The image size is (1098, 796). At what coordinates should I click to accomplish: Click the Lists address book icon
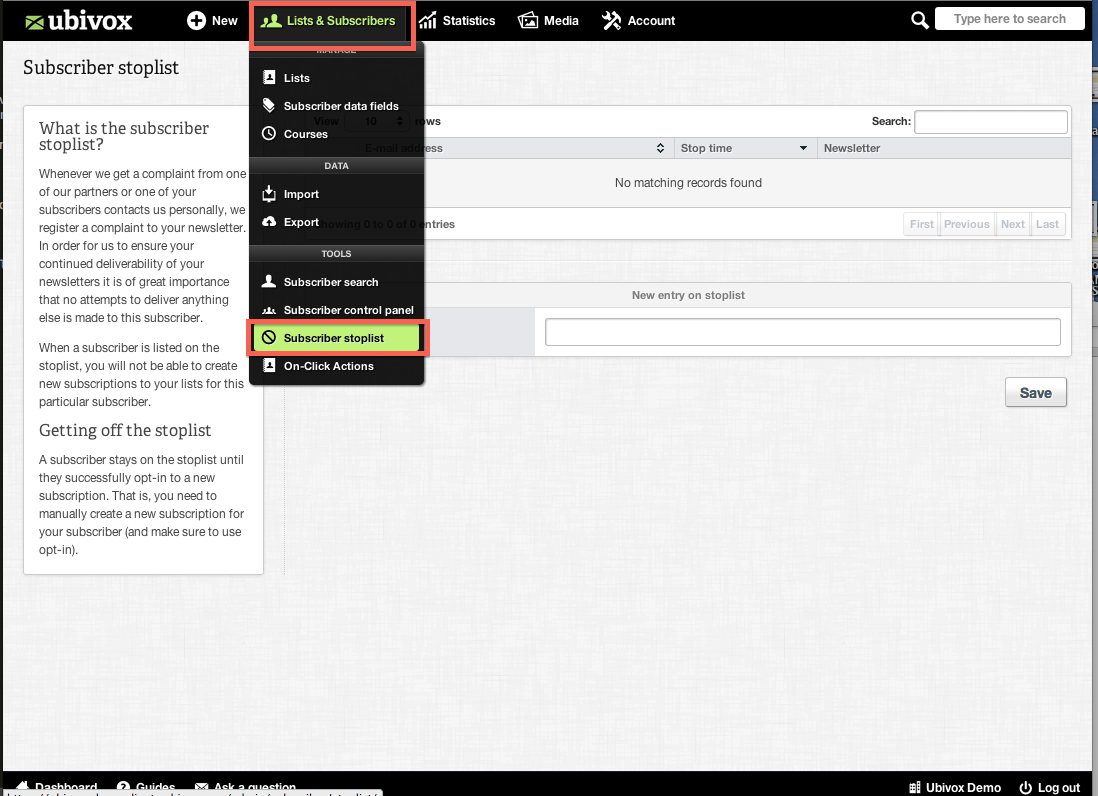coord(269,77)
